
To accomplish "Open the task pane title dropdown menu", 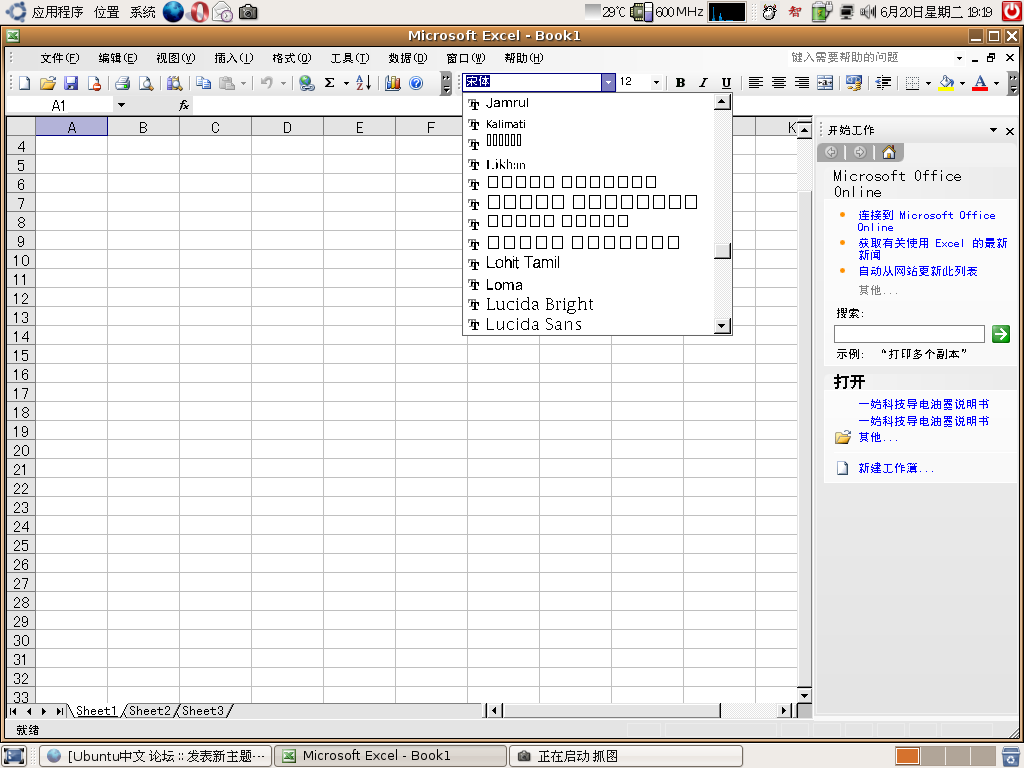I will (x=993, y=130).
